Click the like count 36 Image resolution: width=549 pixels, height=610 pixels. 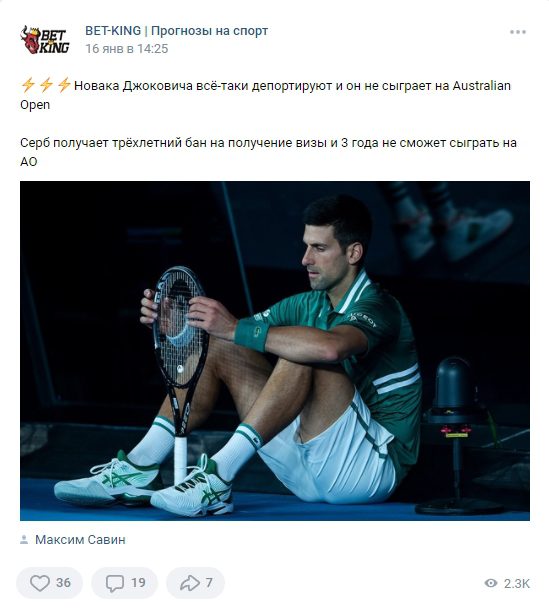63,583
